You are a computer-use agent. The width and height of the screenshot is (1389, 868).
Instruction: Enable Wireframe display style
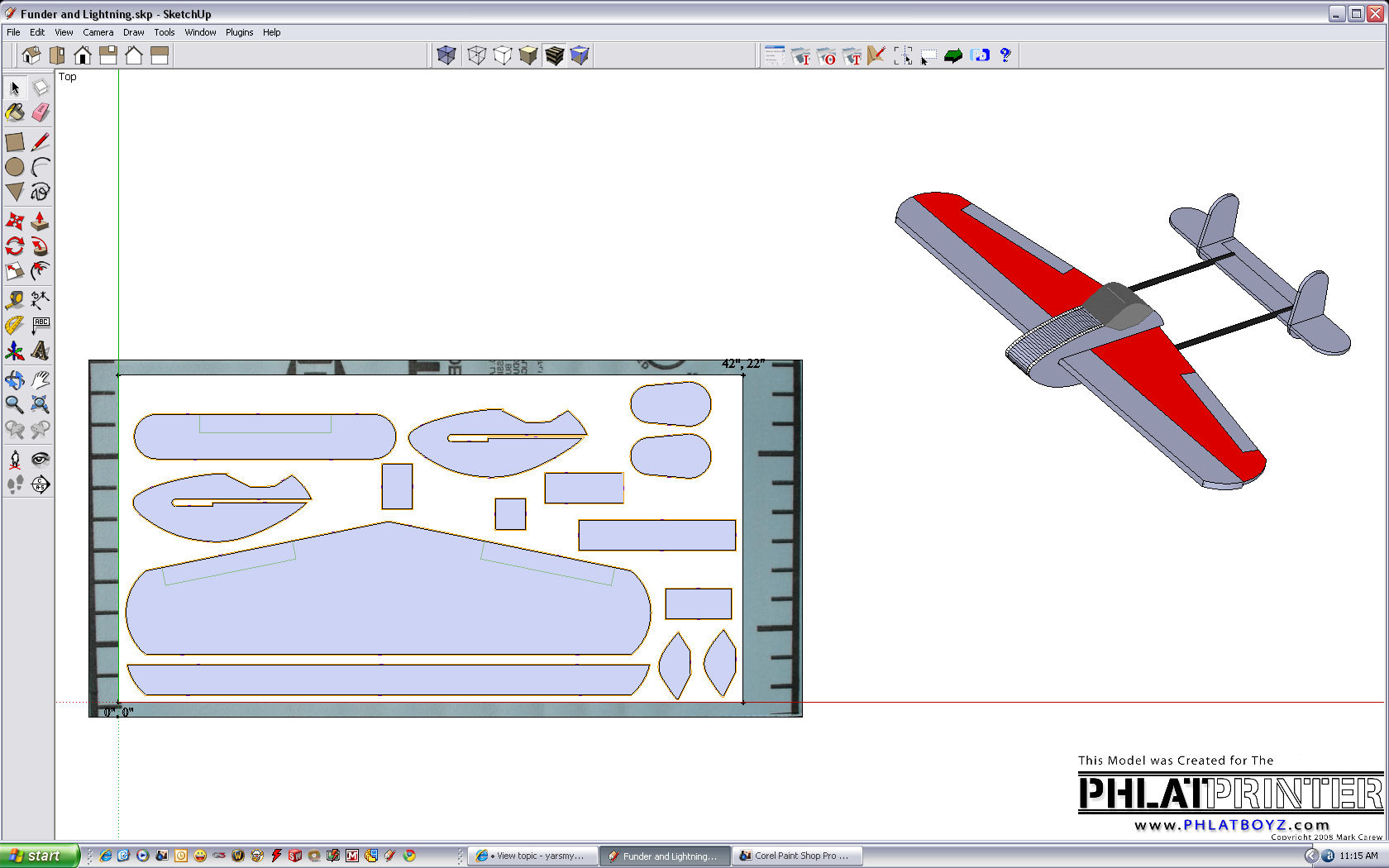[x=477, y=55]
